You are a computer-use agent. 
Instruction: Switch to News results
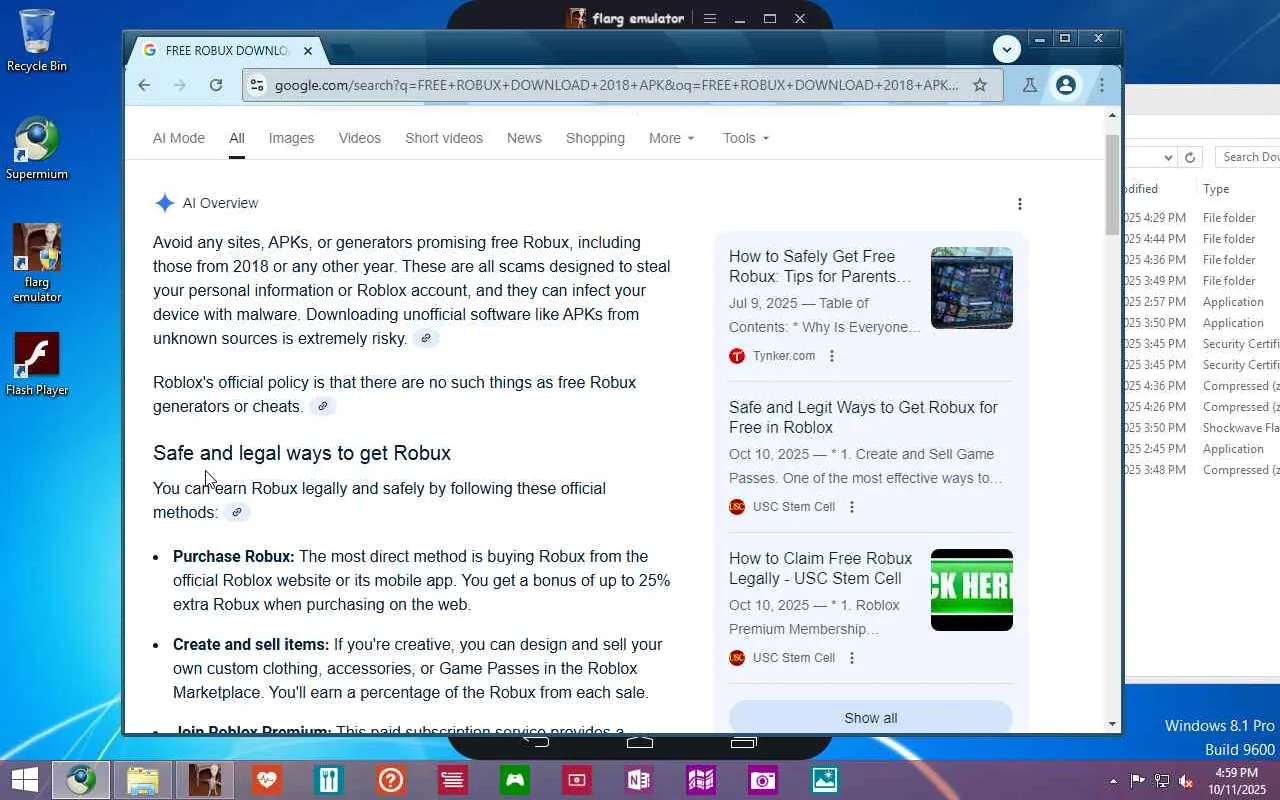pos(524,138)
